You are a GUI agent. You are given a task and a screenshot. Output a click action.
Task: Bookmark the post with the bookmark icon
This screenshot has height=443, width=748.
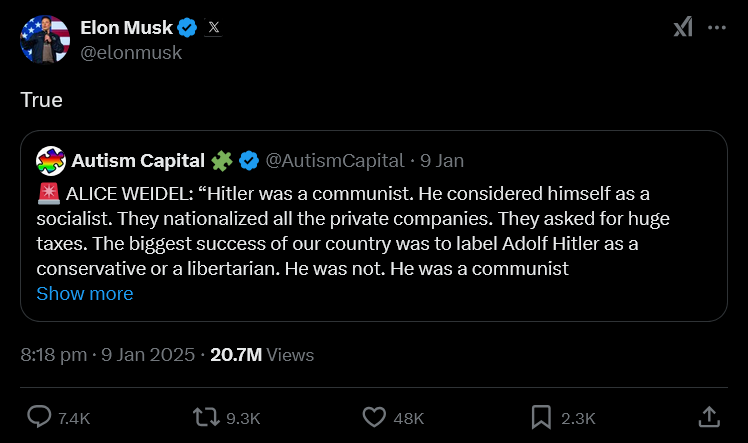[540, 417]
